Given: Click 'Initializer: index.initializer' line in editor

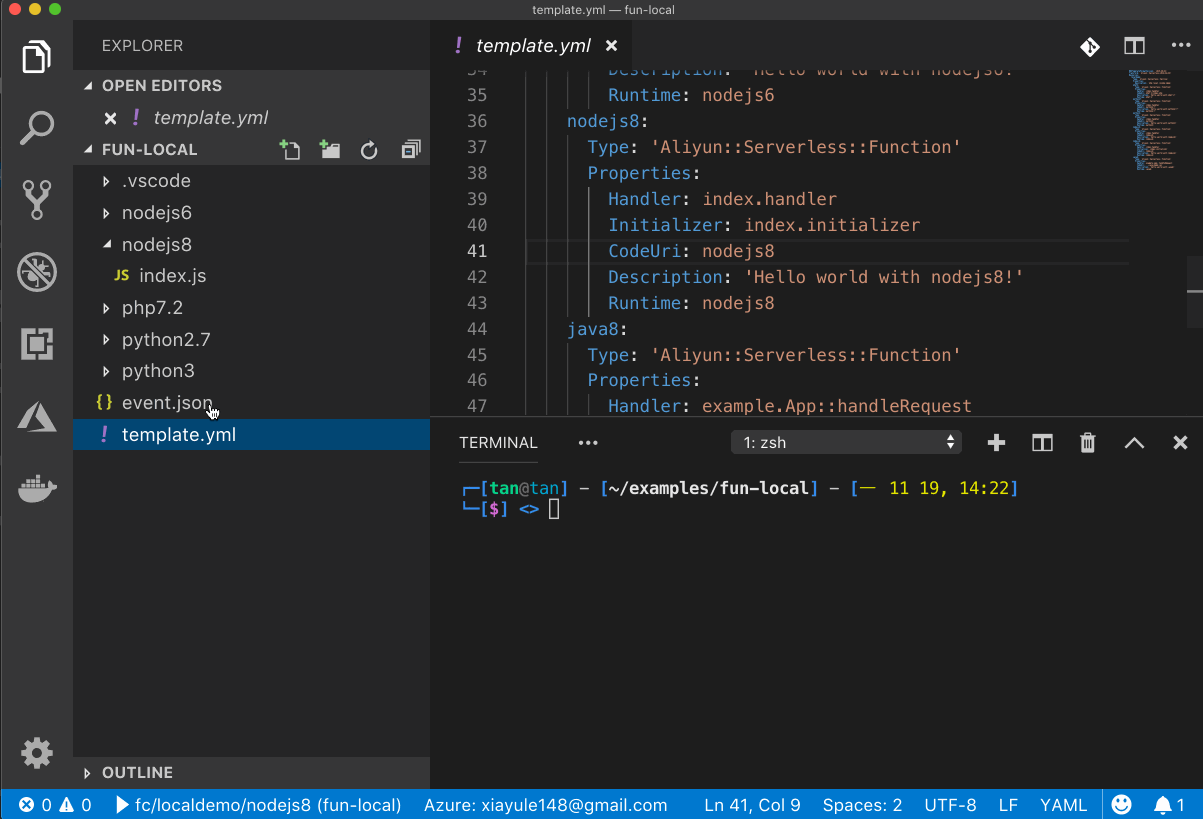Looking at the screenshot, I should 764,225.
